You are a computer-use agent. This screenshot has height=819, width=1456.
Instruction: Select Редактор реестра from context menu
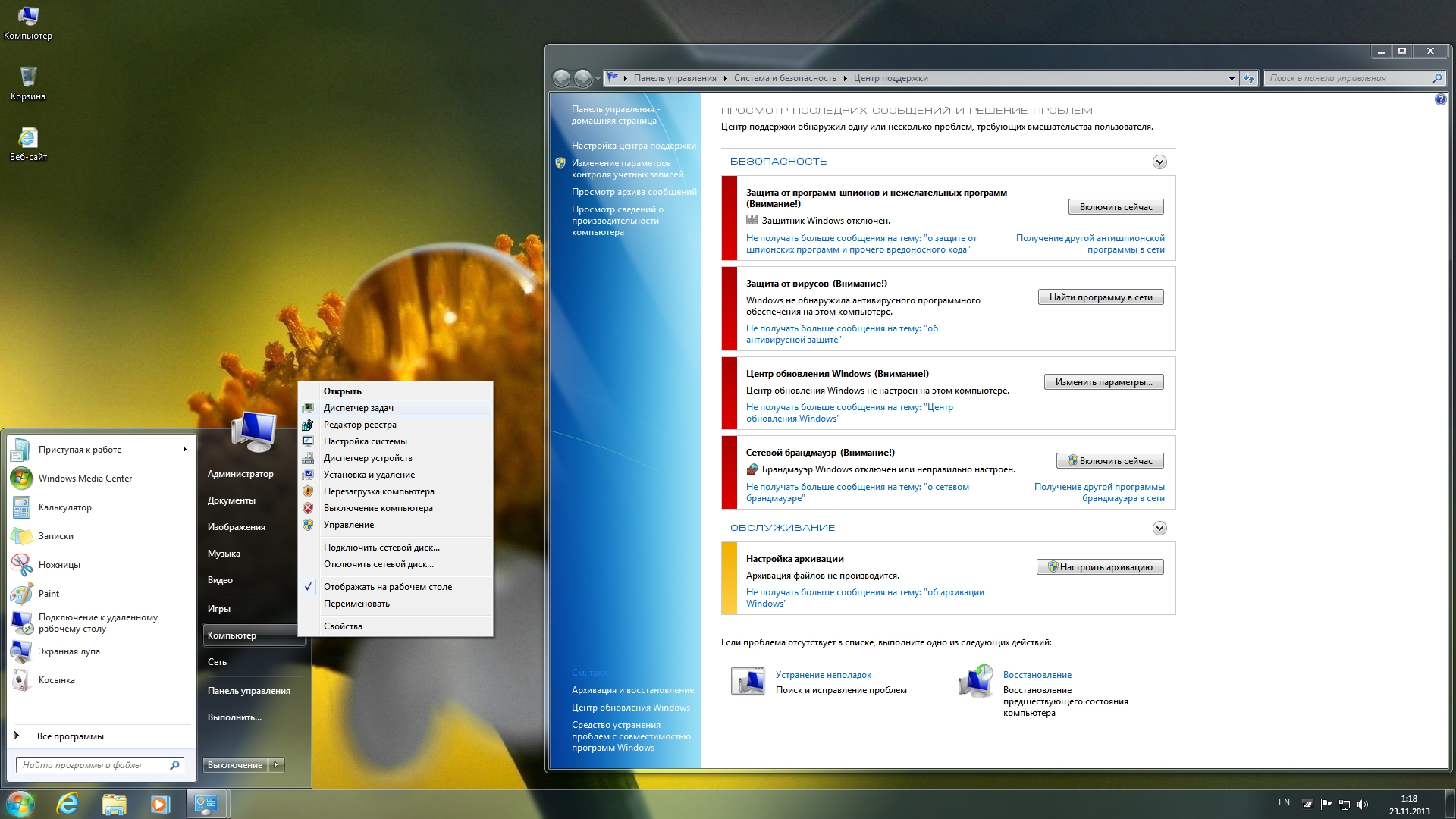coord(360,424)
